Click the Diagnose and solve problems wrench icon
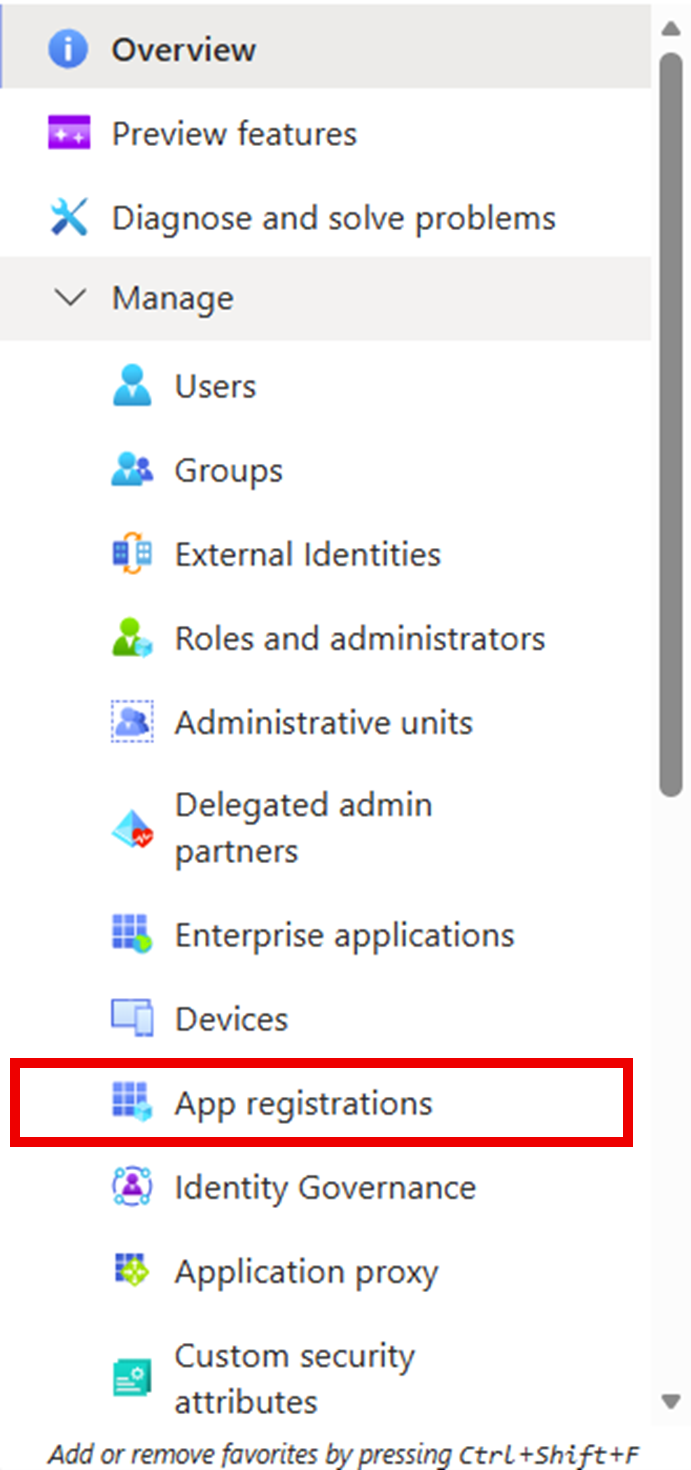Screen dimensions: 691x1470 click(x=68, y=218)
